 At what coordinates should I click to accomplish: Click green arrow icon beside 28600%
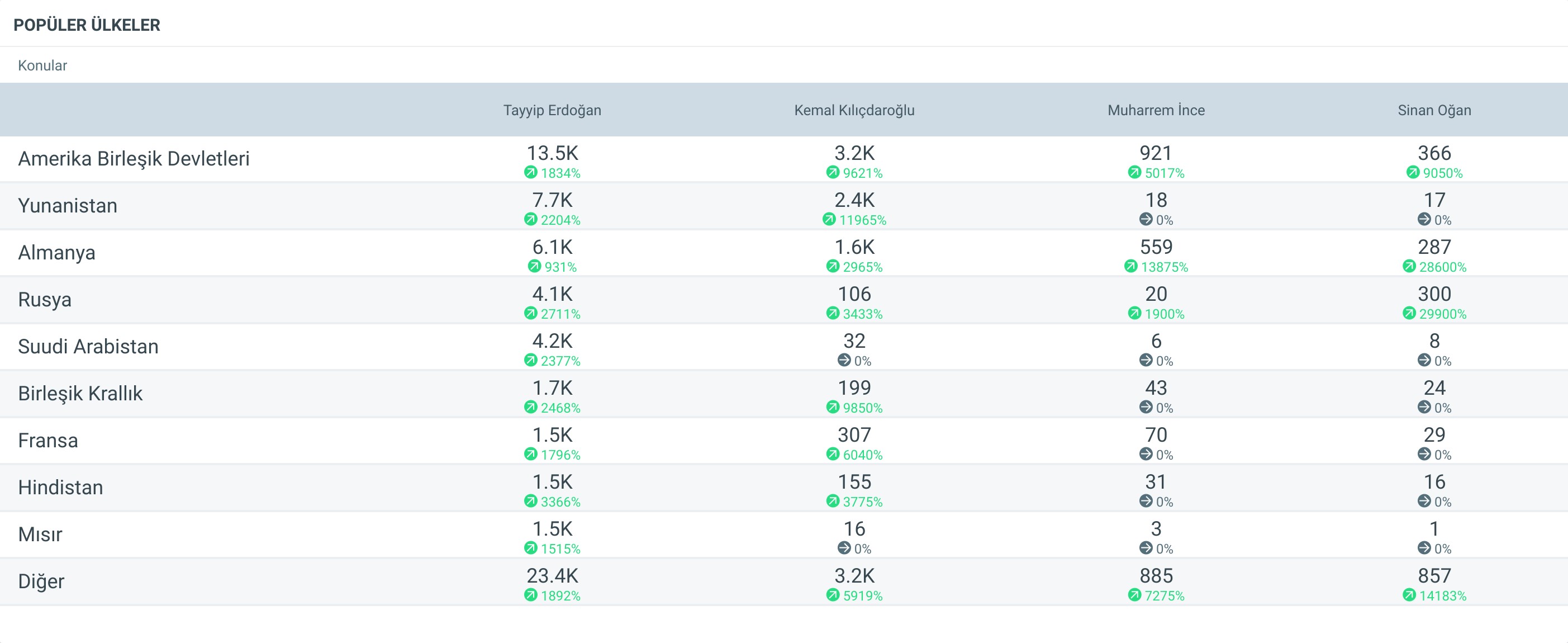[1409, 266]
